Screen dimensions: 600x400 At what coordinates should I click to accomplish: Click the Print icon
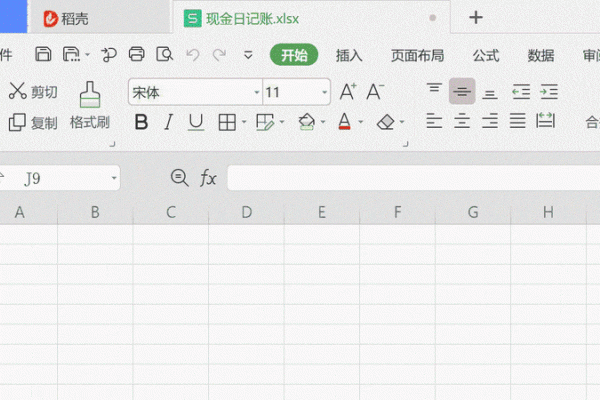[137, 54]
